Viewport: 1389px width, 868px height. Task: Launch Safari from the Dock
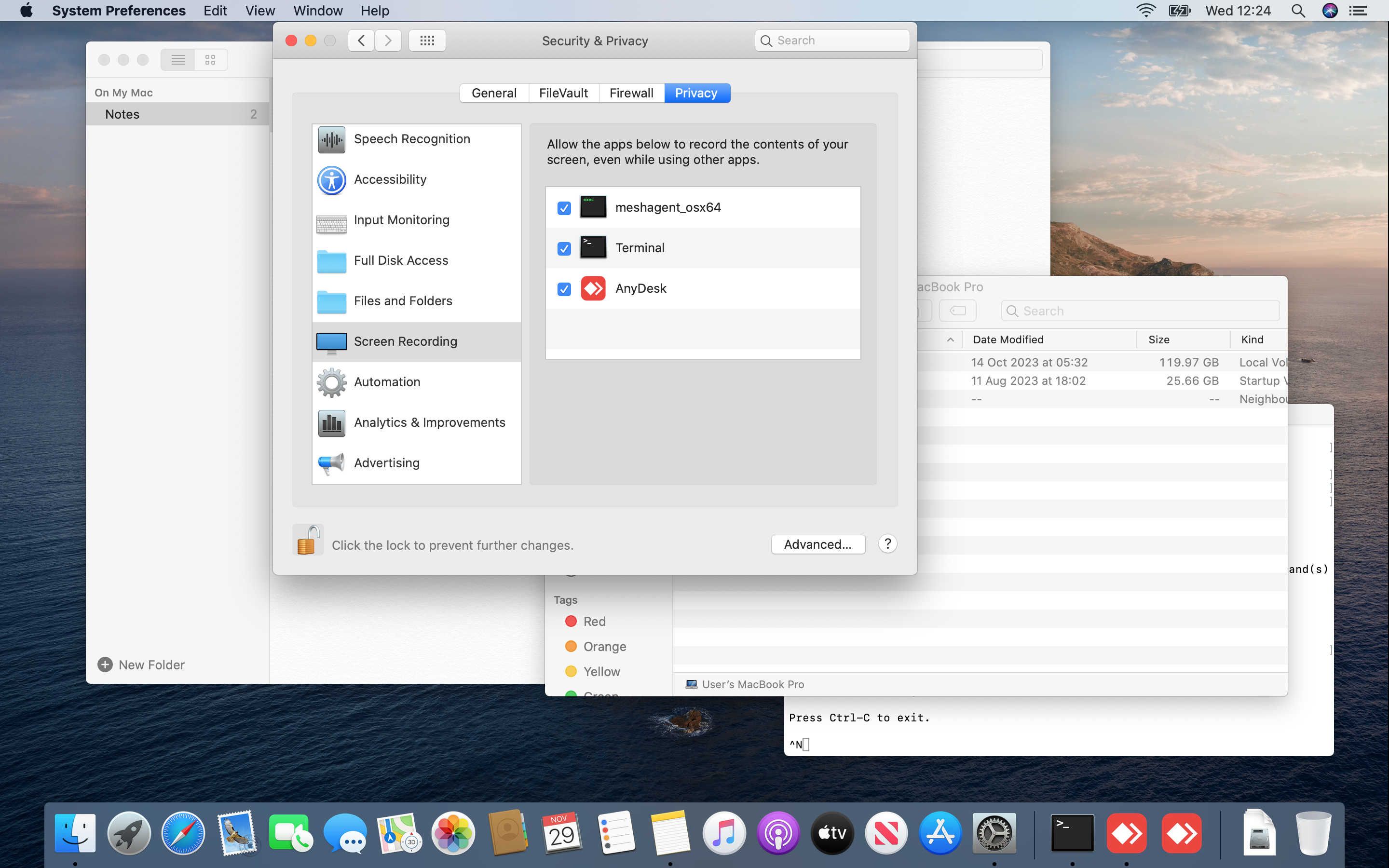[182, 833]
